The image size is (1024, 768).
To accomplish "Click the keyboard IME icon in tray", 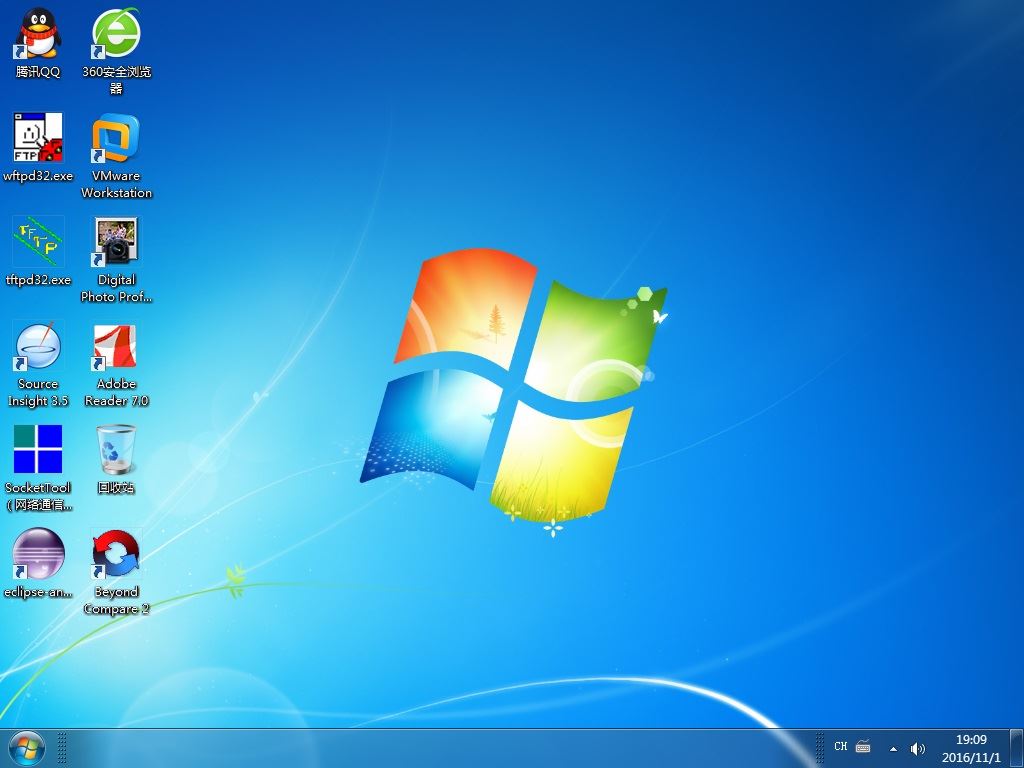I will coord(863,746).
